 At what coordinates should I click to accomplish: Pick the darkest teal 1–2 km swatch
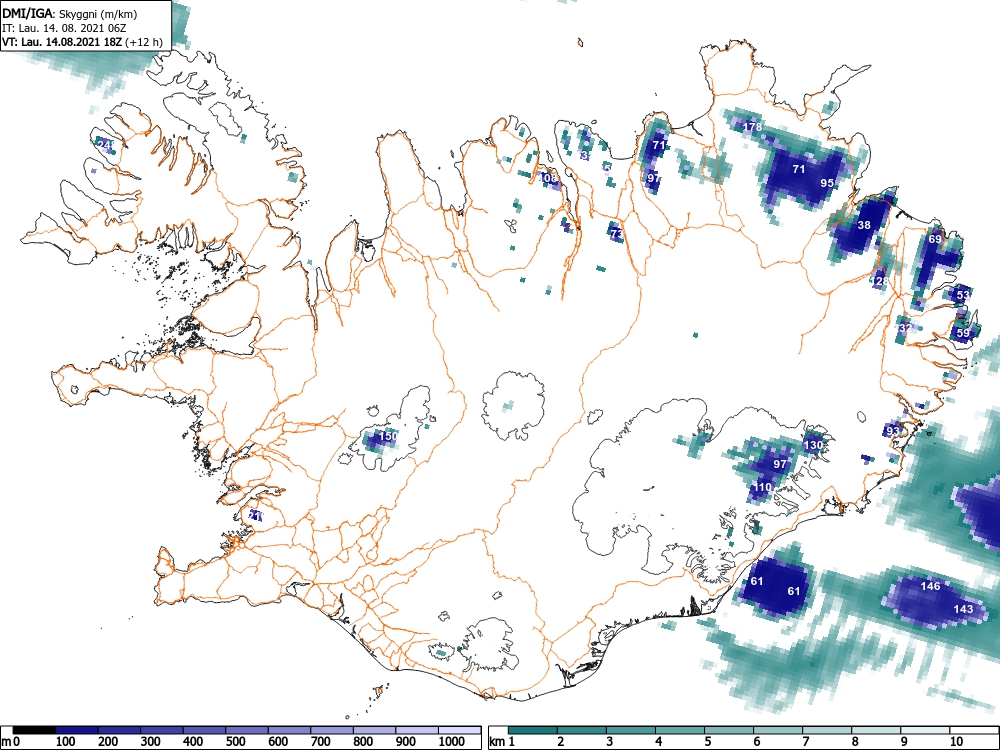pyautogui.click(x=533, y=730)
